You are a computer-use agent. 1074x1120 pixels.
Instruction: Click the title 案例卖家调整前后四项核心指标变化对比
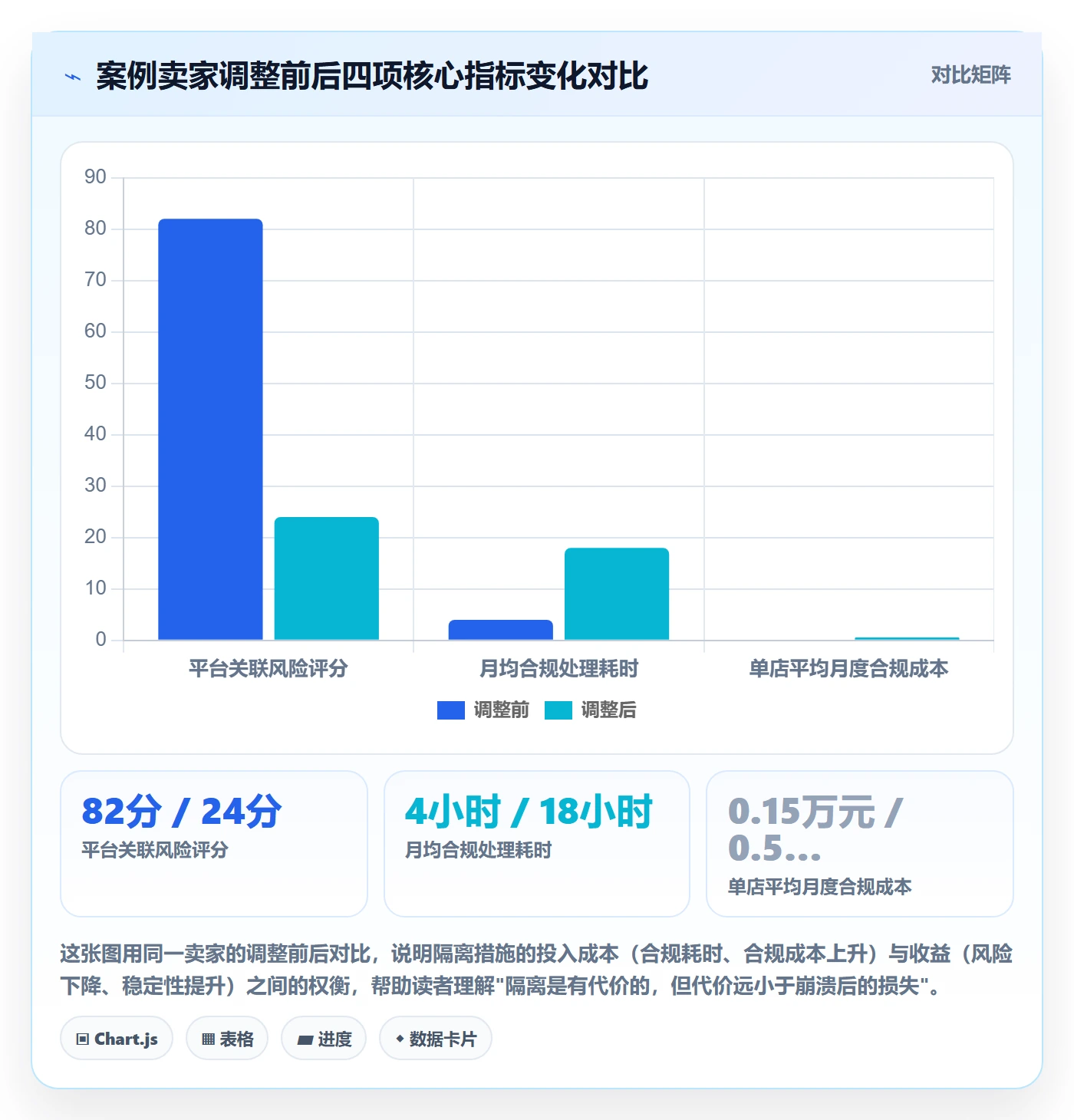coord(372,77)
